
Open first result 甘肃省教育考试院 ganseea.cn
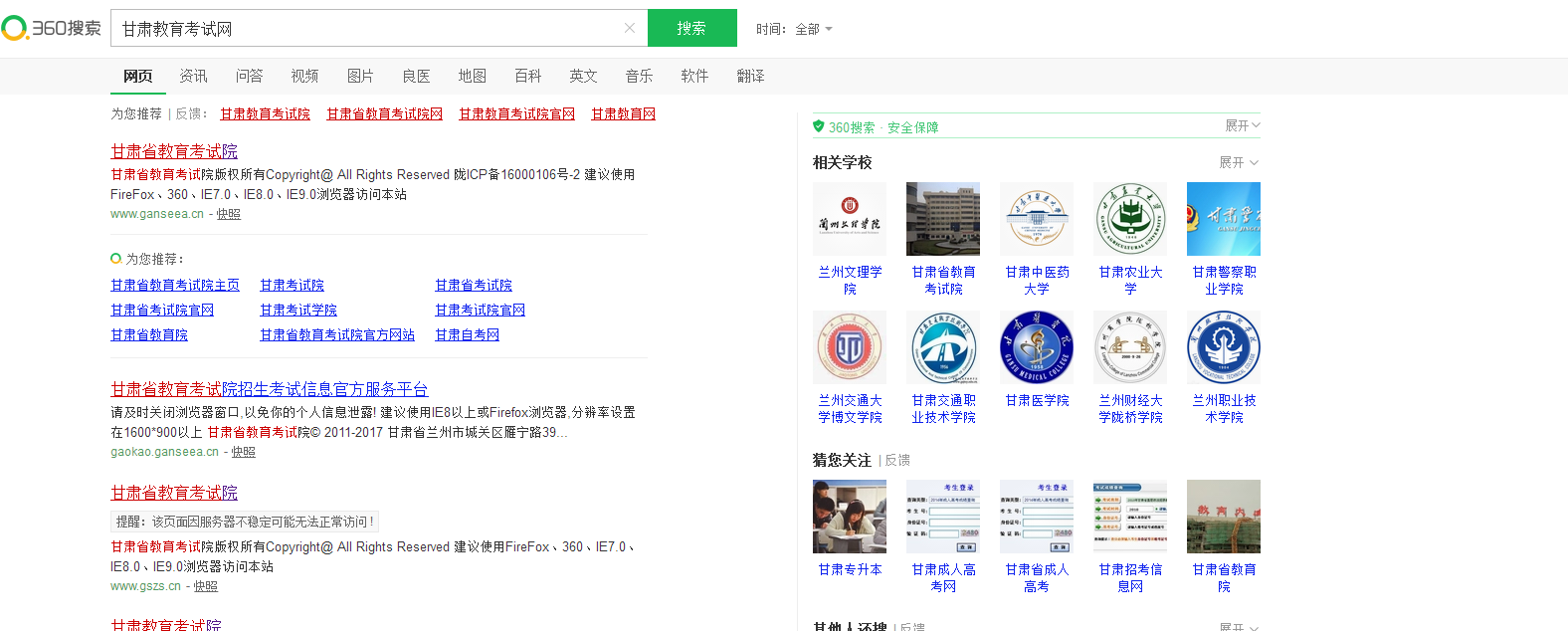coord(174,151)
